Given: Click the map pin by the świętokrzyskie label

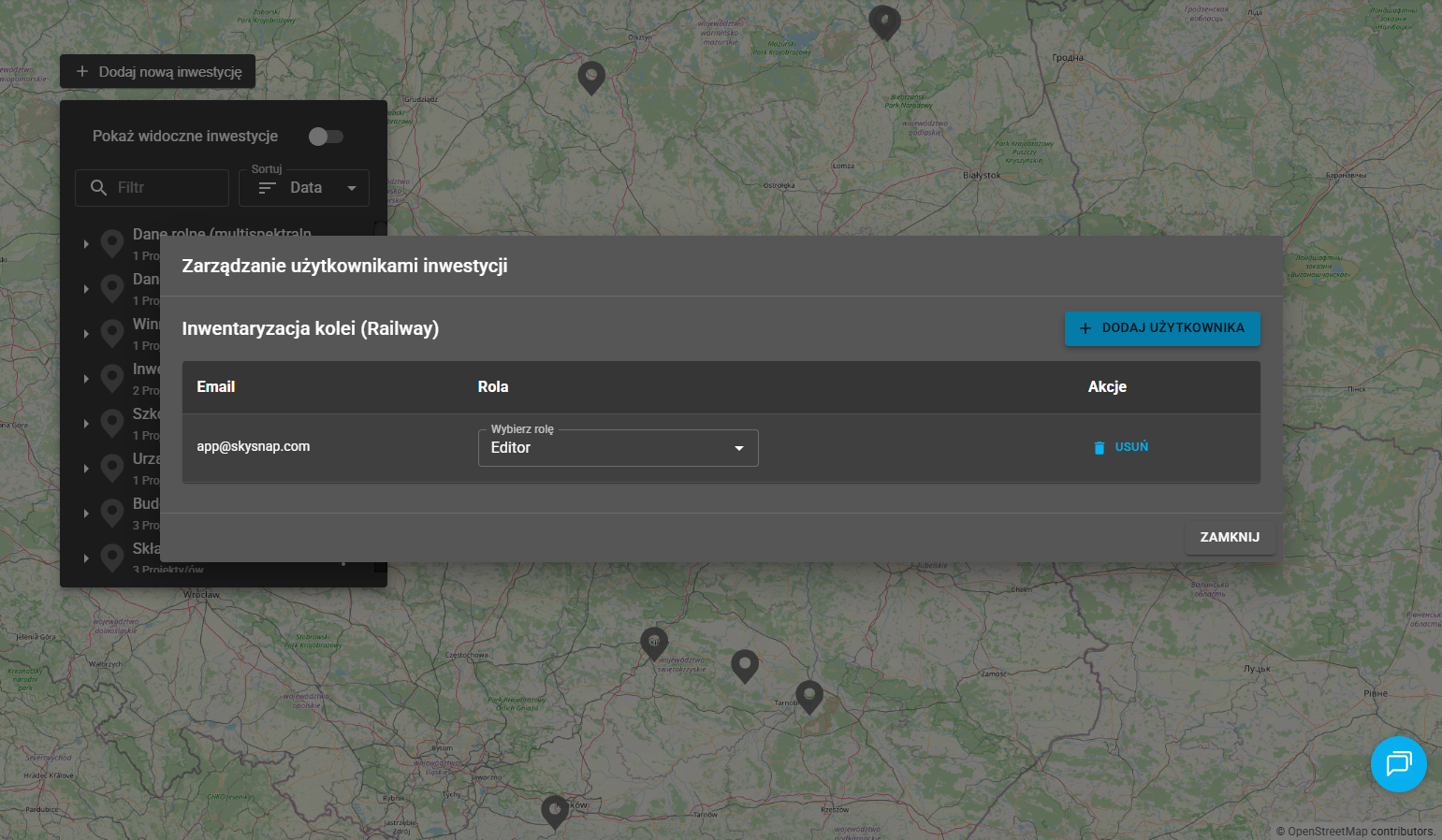Looking at the screenshot, I should [x=654, y=644].
